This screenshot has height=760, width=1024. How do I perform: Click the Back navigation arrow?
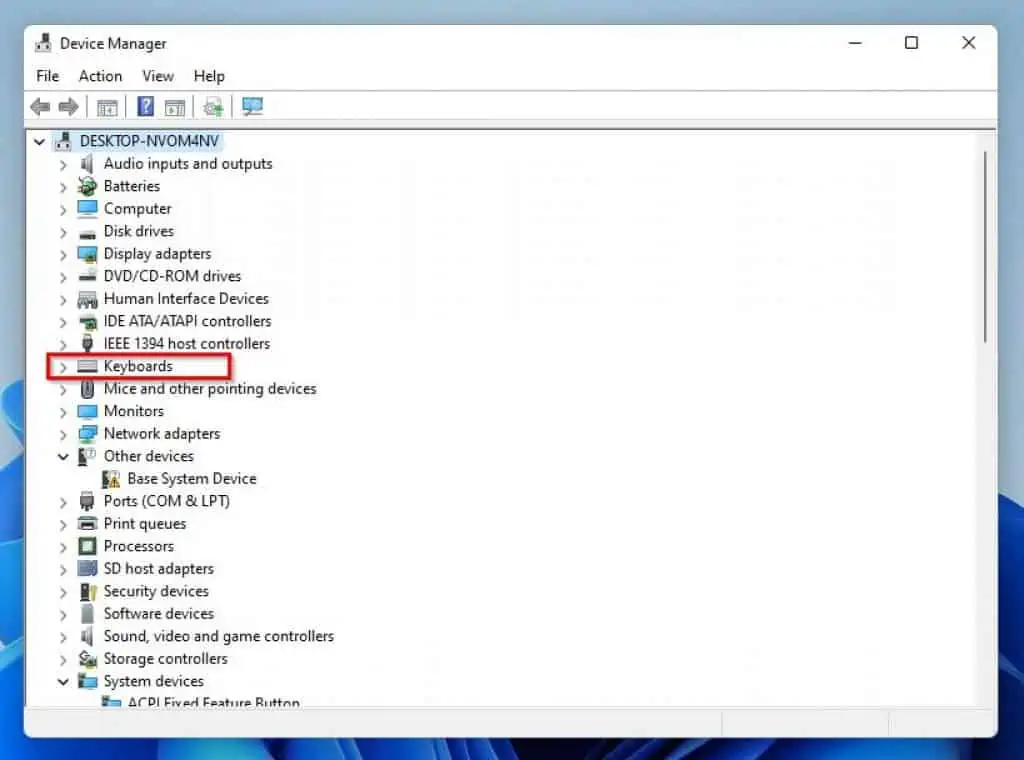tap(40, 106)
